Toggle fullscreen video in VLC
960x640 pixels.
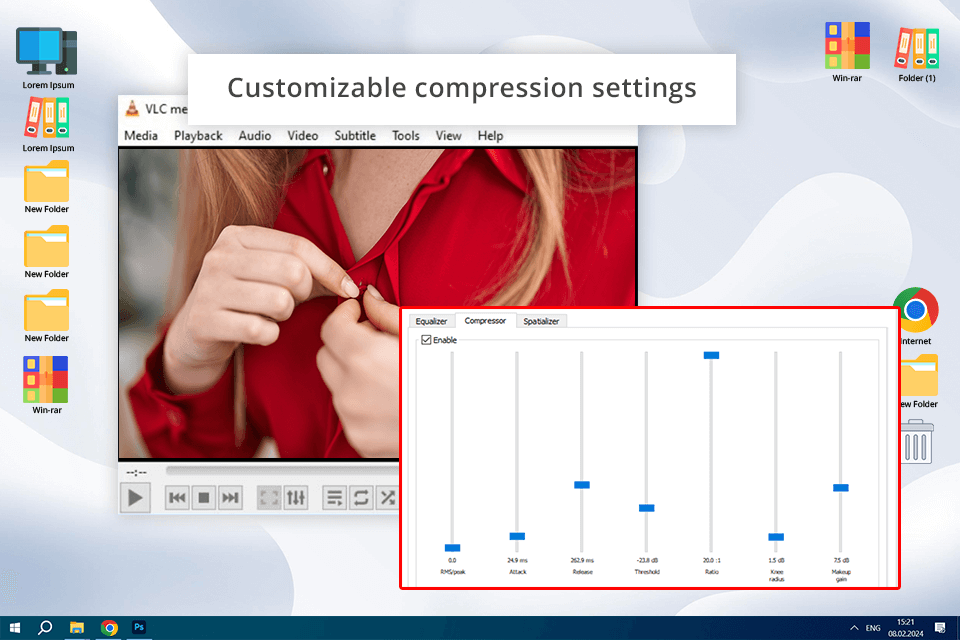269,498
